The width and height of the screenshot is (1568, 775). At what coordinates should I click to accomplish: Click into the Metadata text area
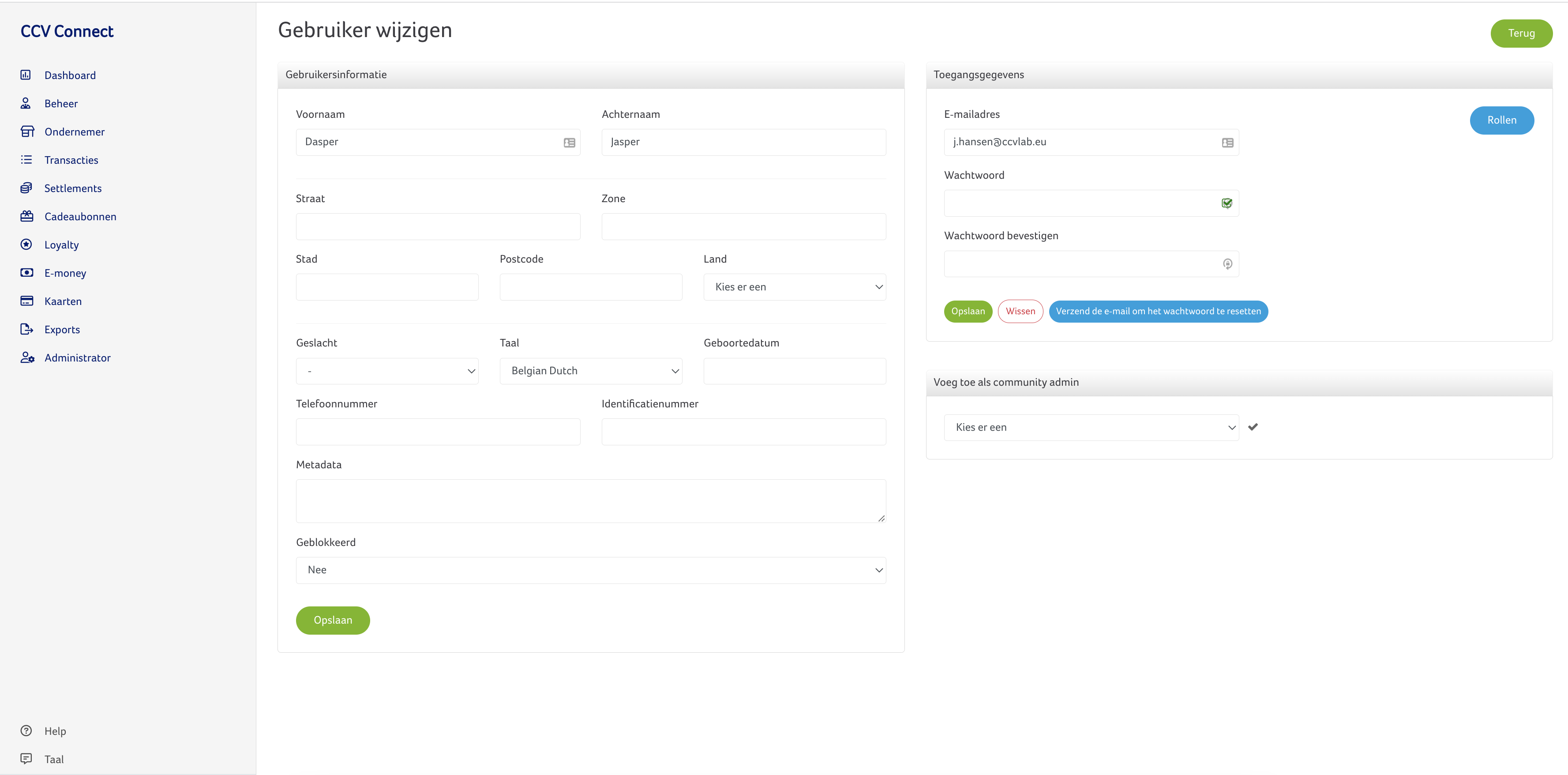tap(590, 500)
